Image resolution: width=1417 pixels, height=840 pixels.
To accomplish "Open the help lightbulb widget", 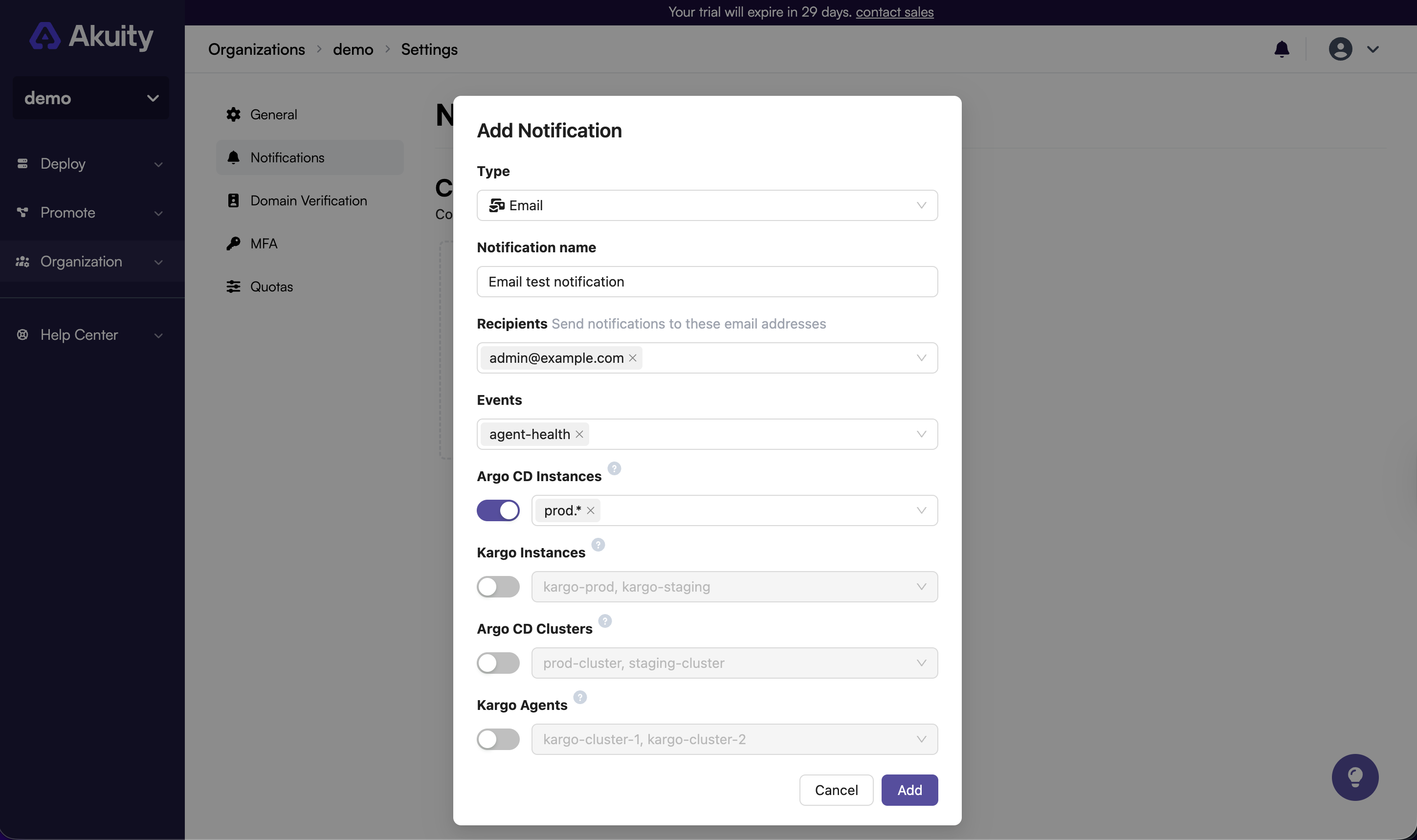I will pyautogui.click(x=1354, y=777).
